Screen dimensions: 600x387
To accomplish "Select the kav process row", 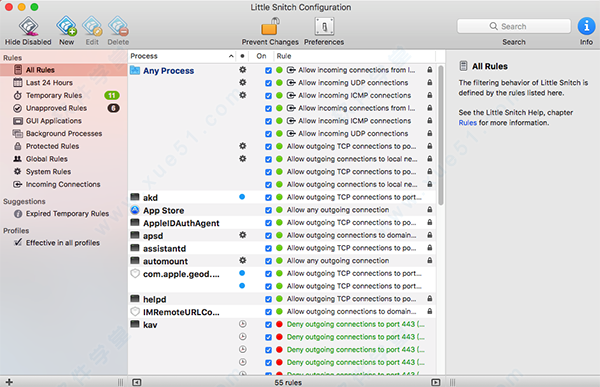I will [x=282, y=325].
